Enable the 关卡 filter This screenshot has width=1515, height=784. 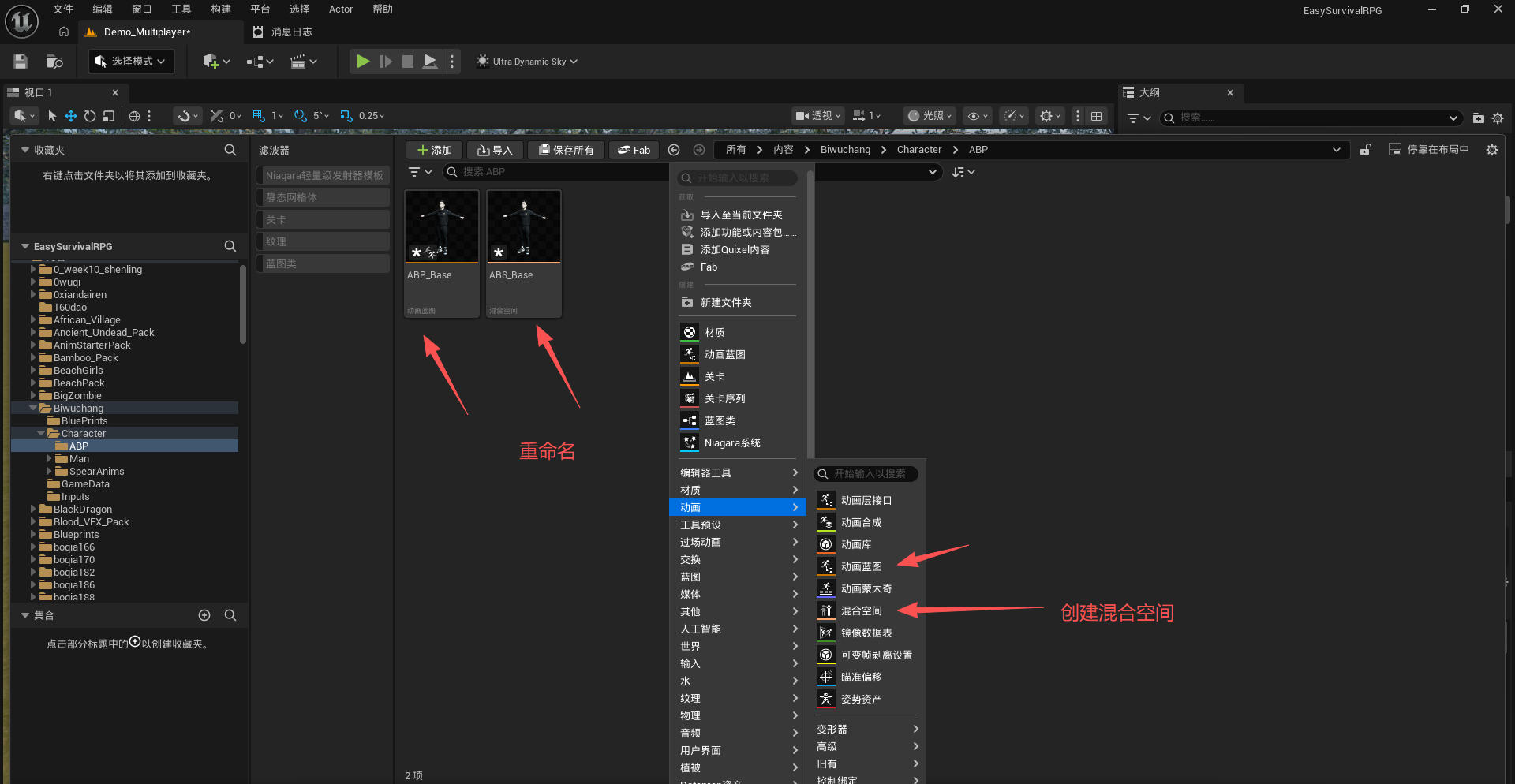[x=323, y=220]
